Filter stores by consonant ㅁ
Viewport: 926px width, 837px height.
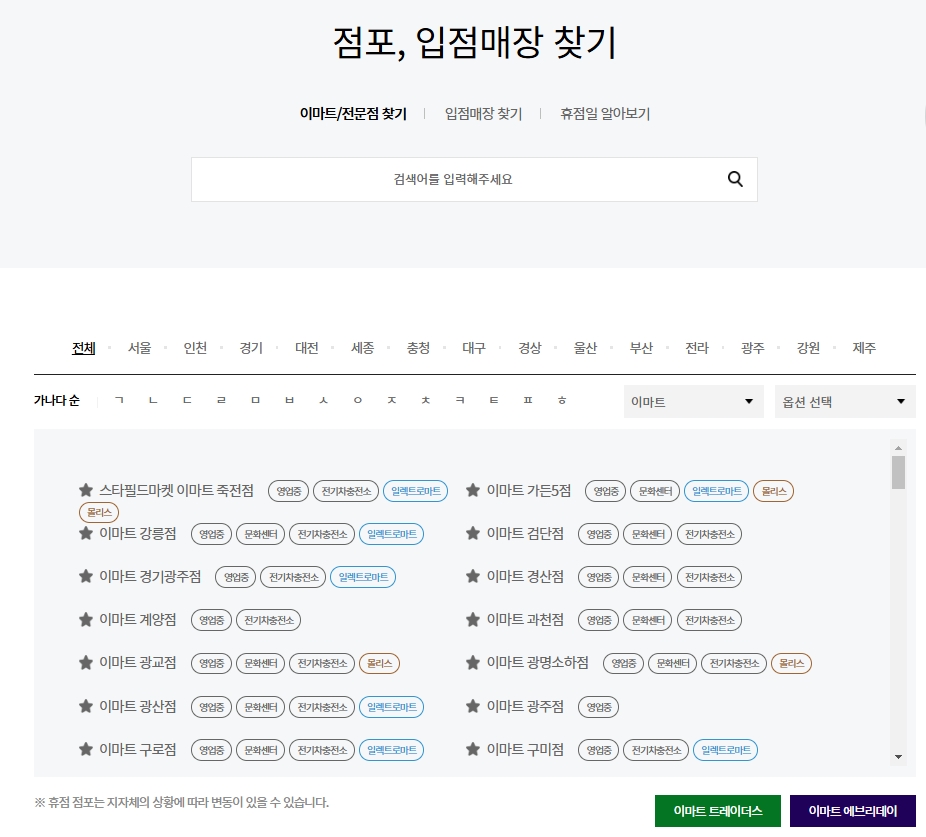256,400
